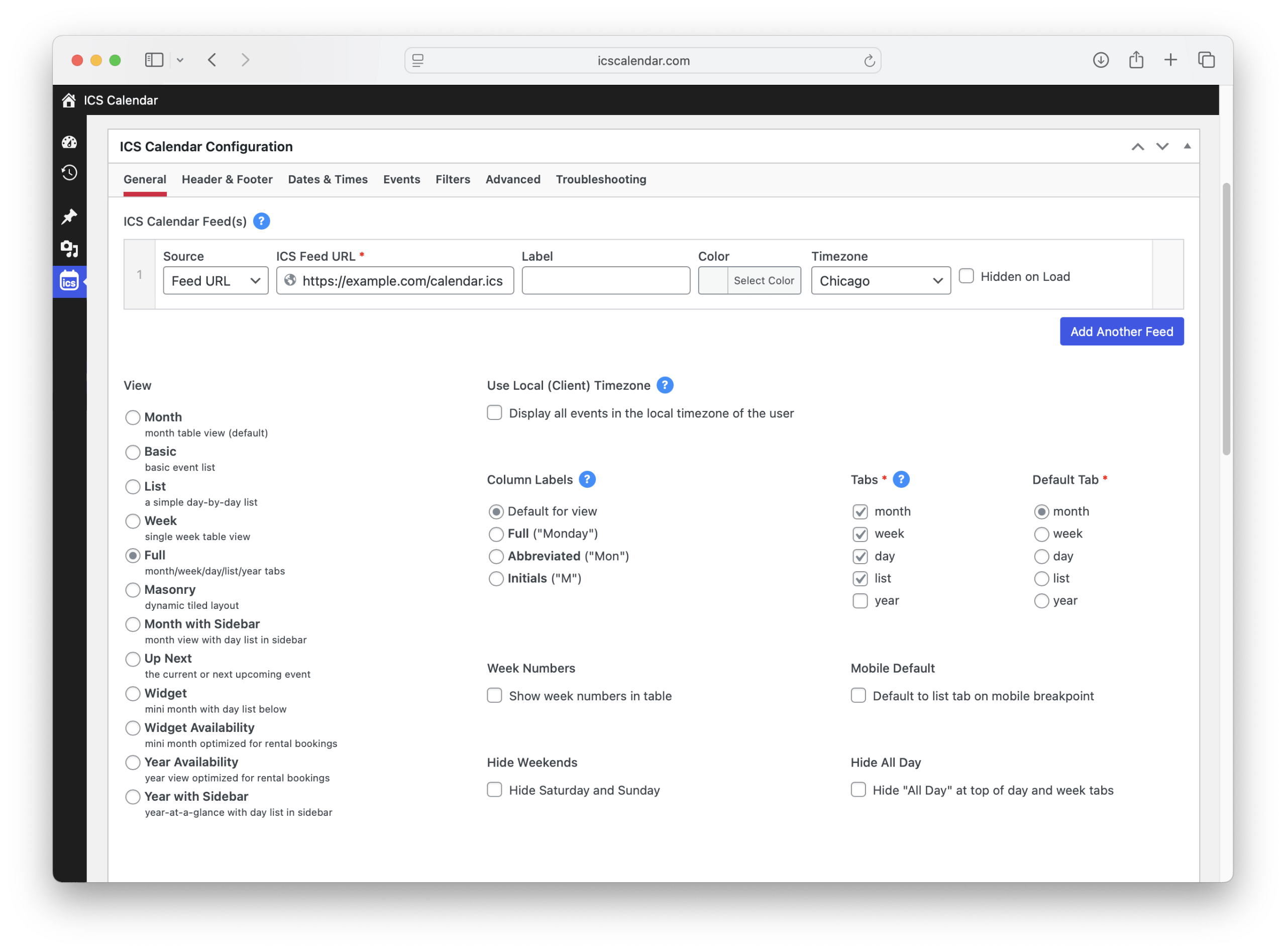Enable the year tab checkbox

(860, 601)
